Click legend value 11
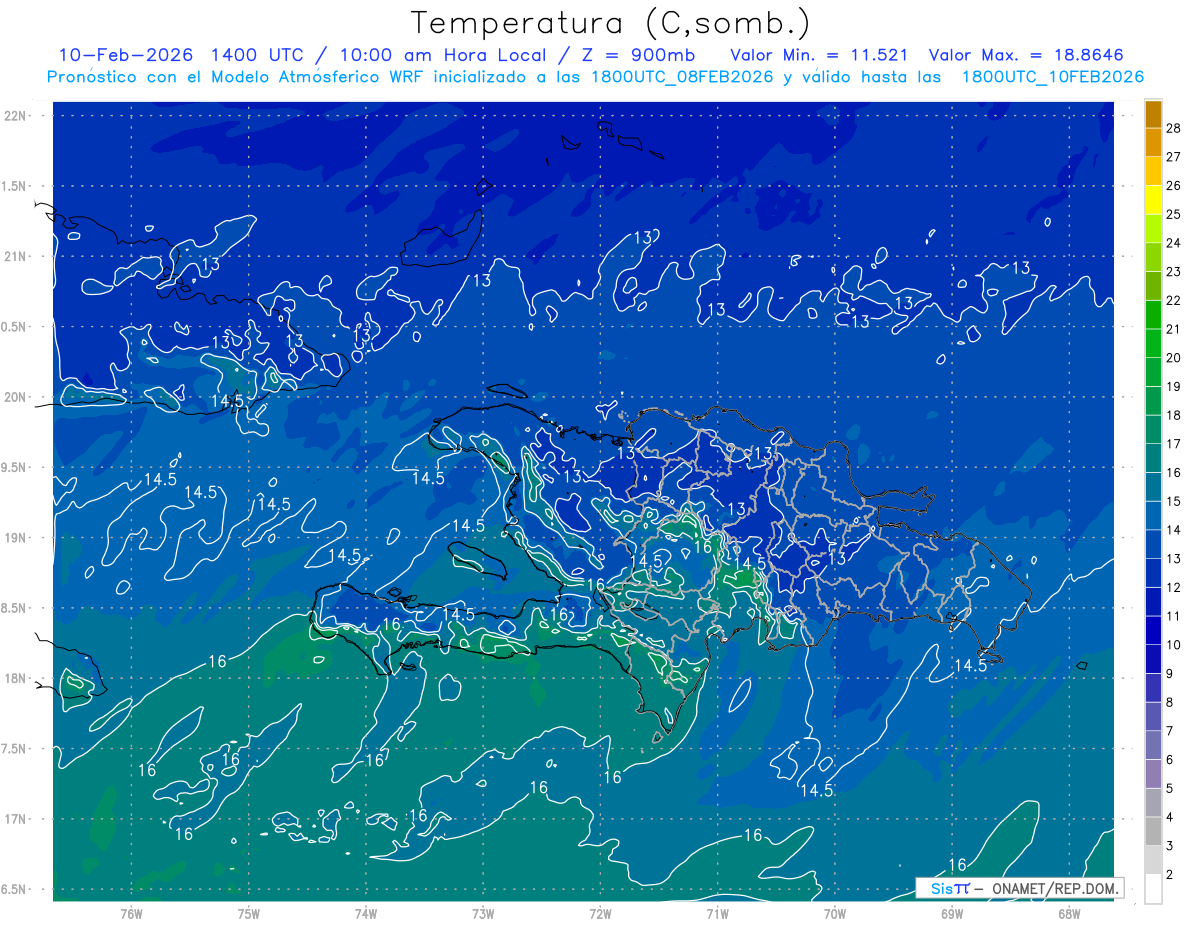 click(x=1173, y=616)
